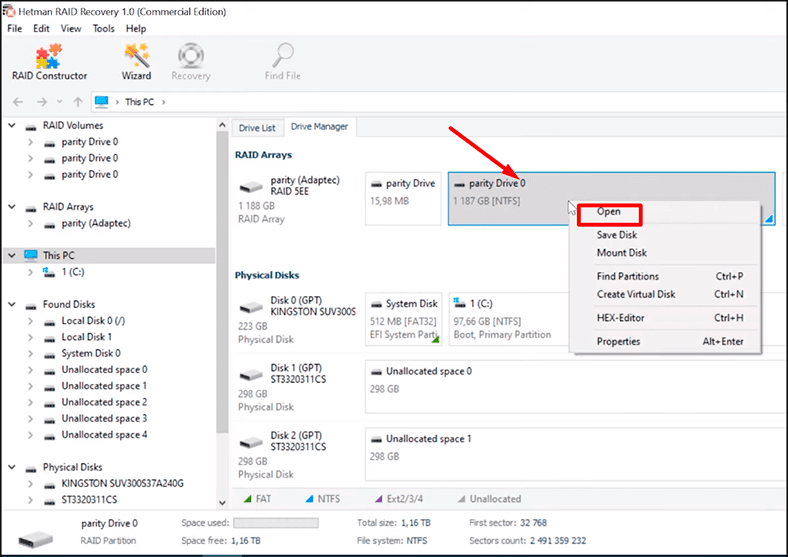Select Unallocated space 1 partition block

point(573,454)
